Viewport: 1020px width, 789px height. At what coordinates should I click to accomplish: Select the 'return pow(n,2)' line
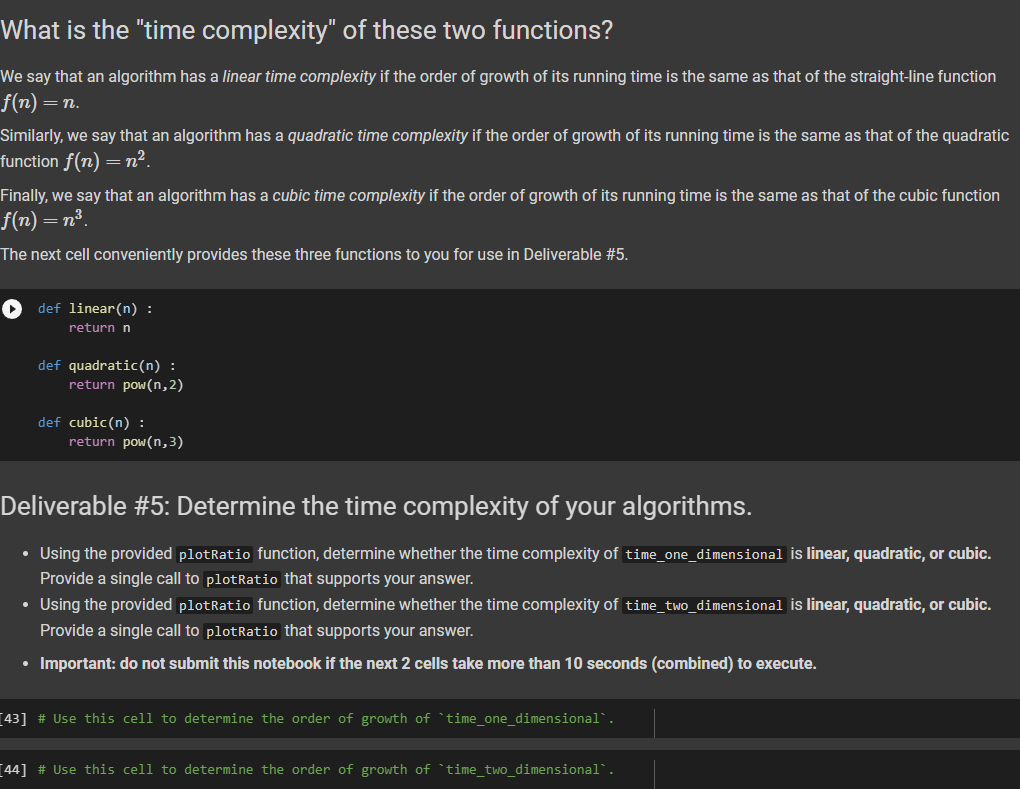pos(125,384)
